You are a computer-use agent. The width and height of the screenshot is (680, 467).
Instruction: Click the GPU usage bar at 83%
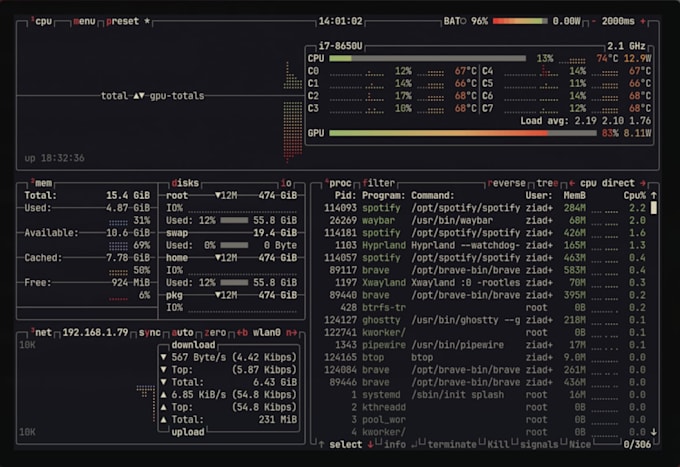pos(462,133)
